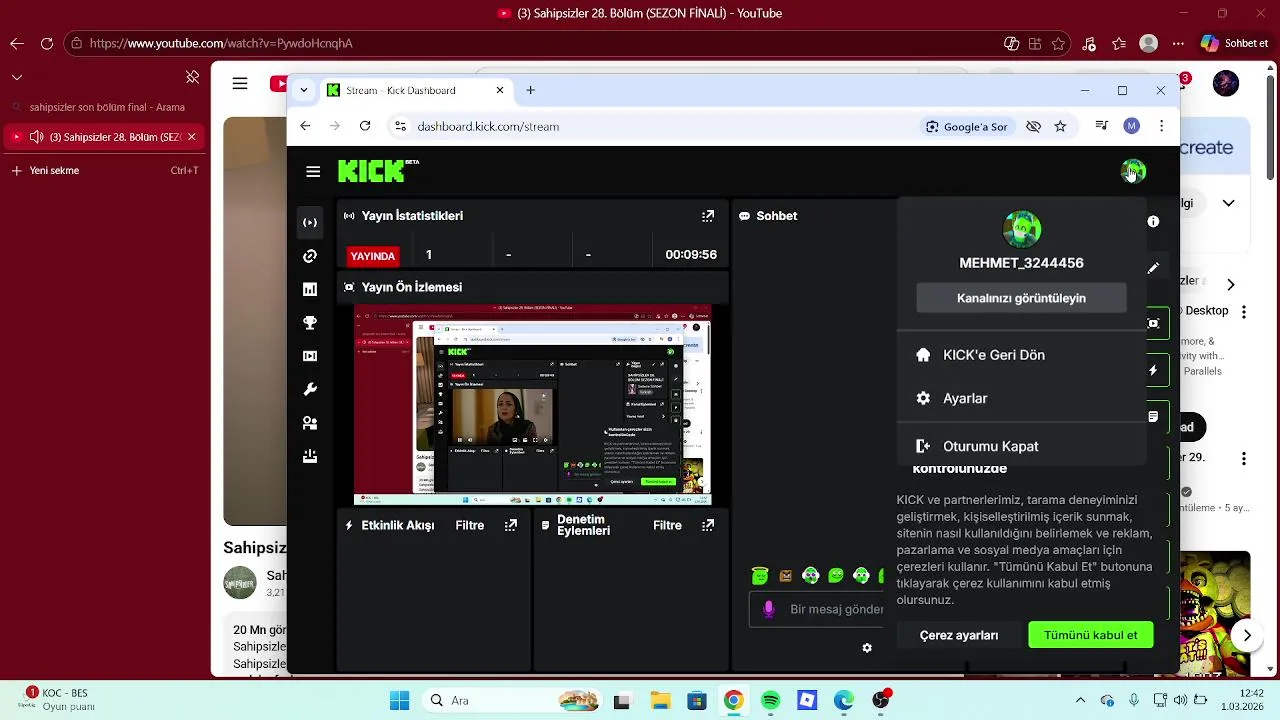This screenshot has width=1280, height=720.
Task: Reload the Kick dashboard page
Action: click(365, 126)
